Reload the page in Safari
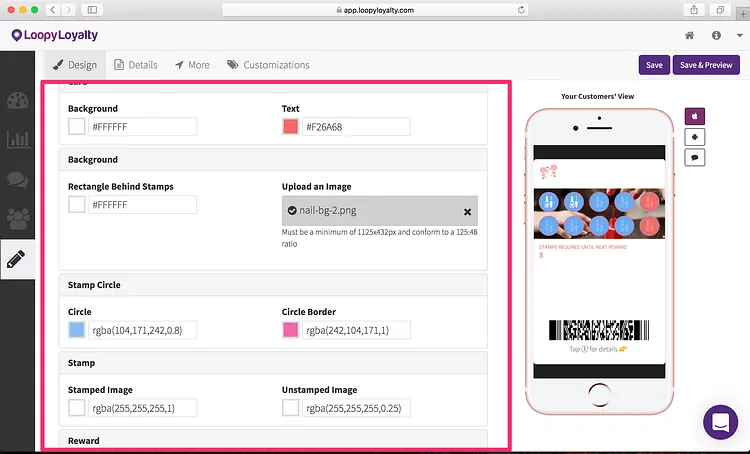 pyautogui.click(x=521, y=10)
